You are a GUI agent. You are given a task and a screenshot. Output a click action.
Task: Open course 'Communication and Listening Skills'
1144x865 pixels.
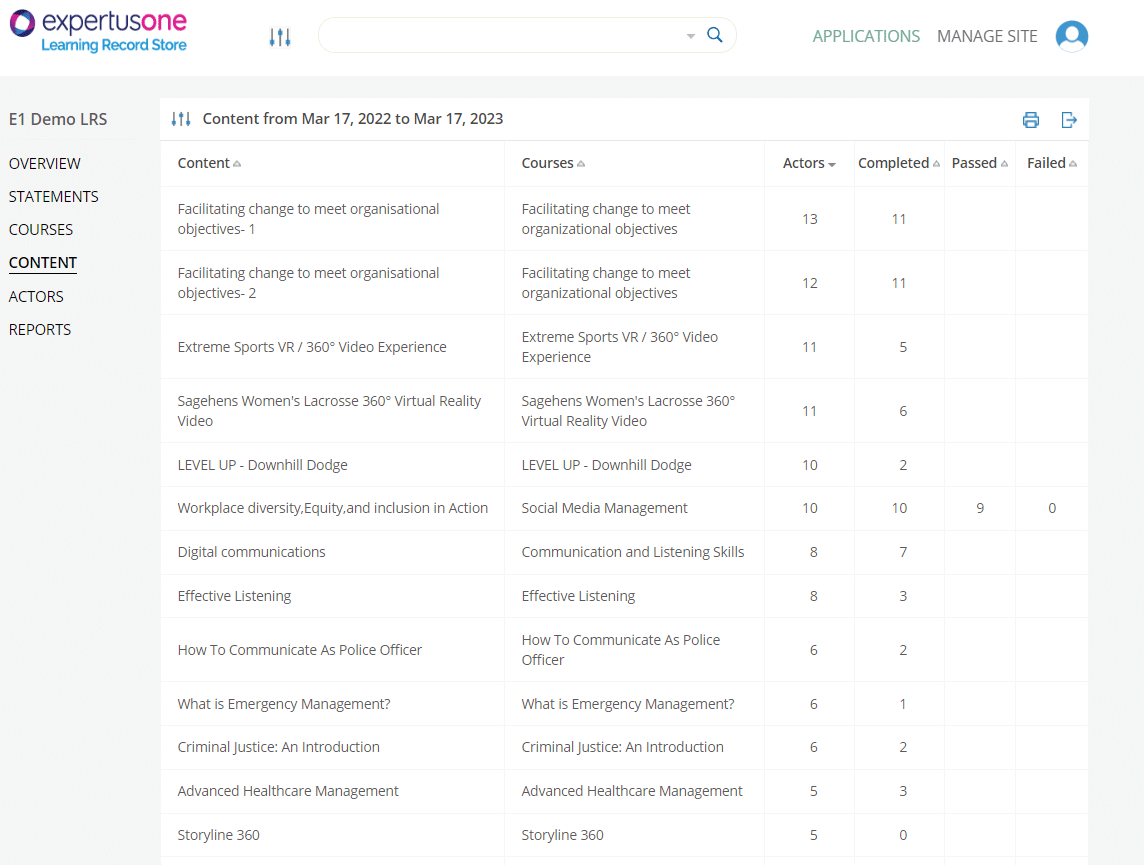633,552
